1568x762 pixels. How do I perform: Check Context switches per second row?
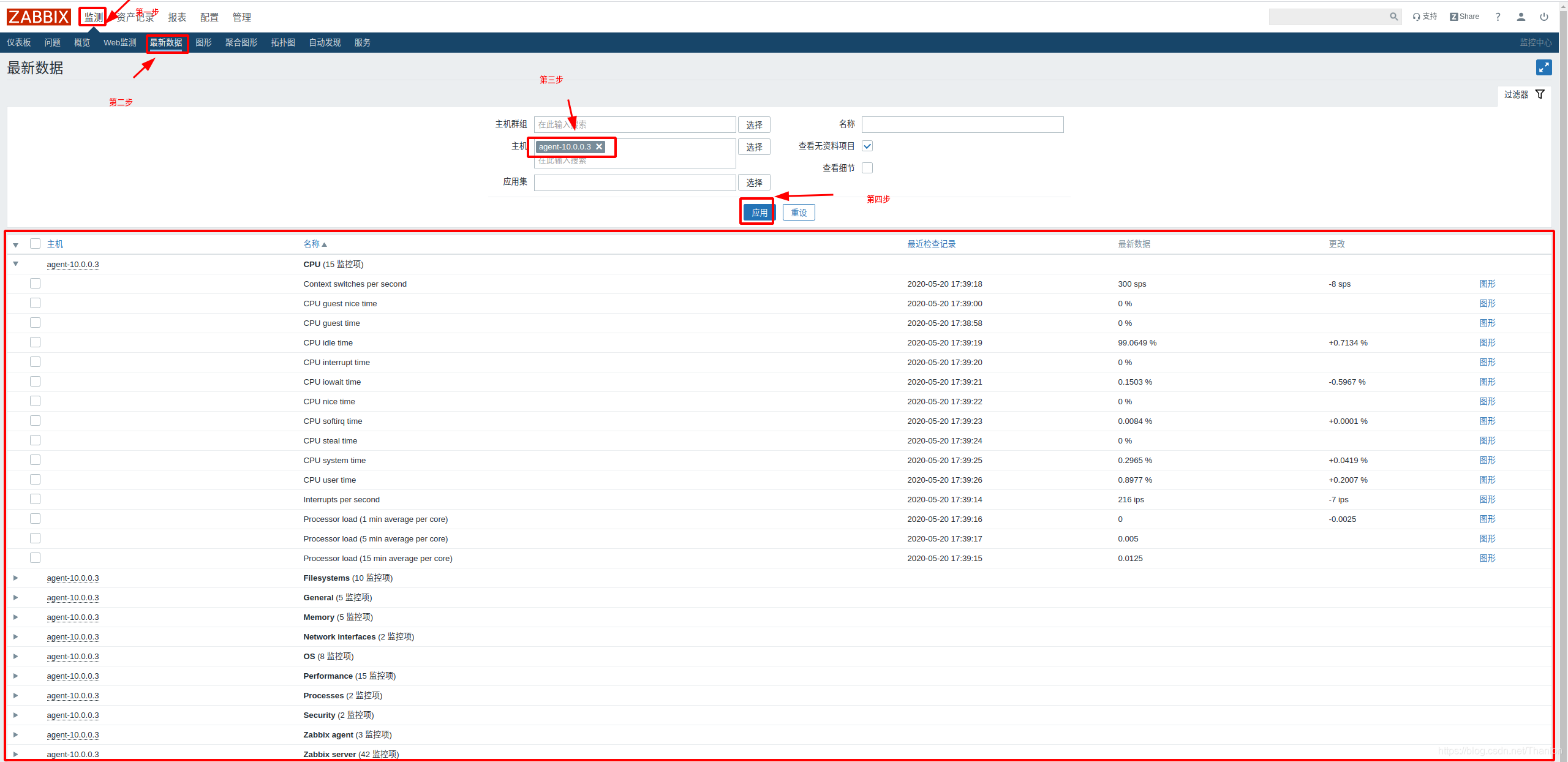tap(35, 283)
